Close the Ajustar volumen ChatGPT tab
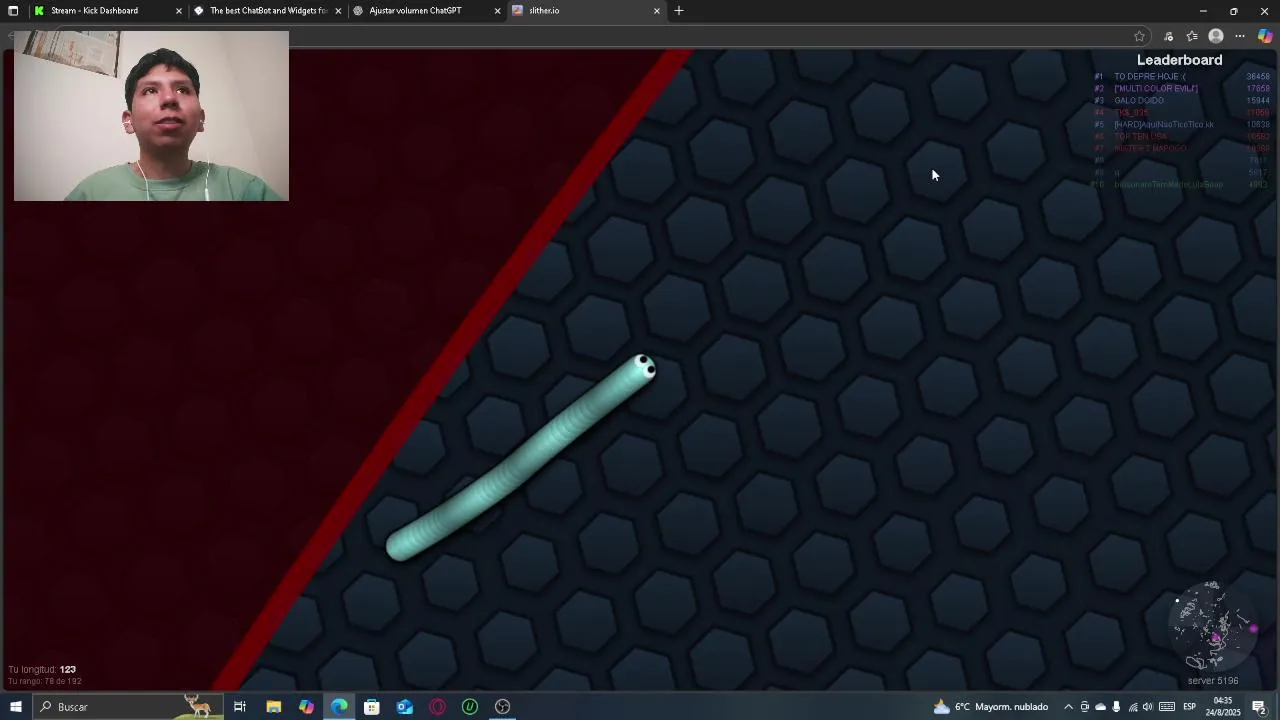The width and height of the screenshot is (1280, 720). 497,11
